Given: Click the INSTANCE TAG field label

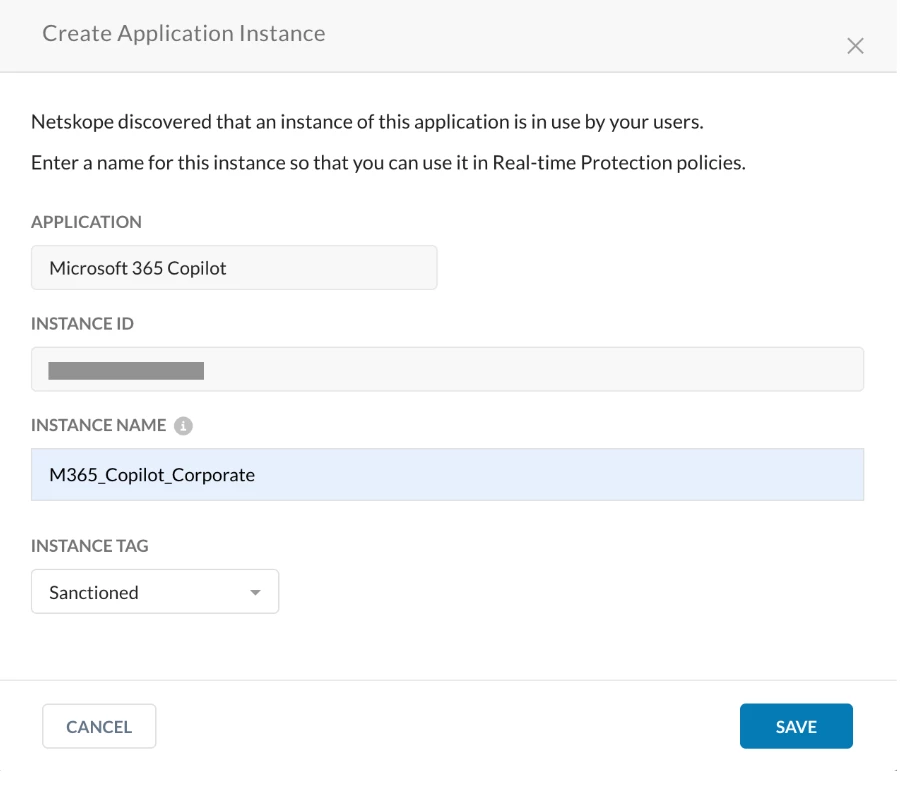Looking at the screenshot, I should click(x=90, y=546).
